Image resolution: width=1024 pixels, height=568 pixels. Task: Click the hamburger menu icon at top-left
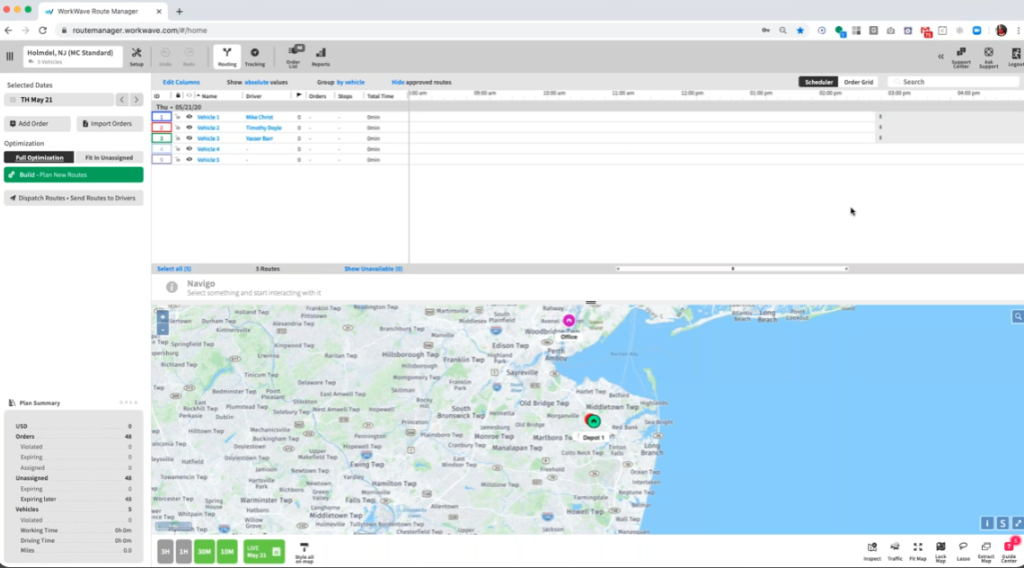10,57
